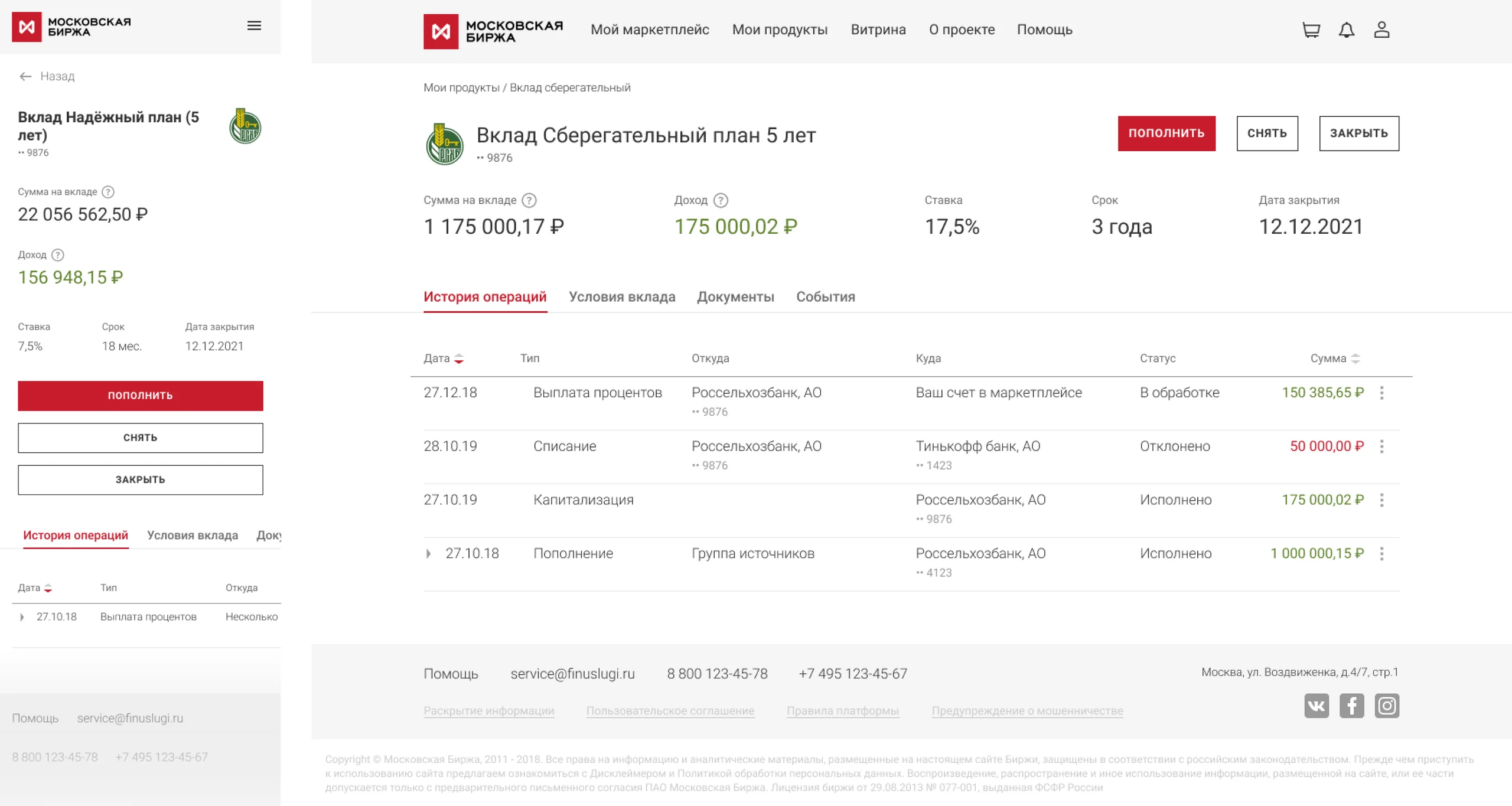Click the desktop СНЯТЬ button

click(x=1267, y=133)
